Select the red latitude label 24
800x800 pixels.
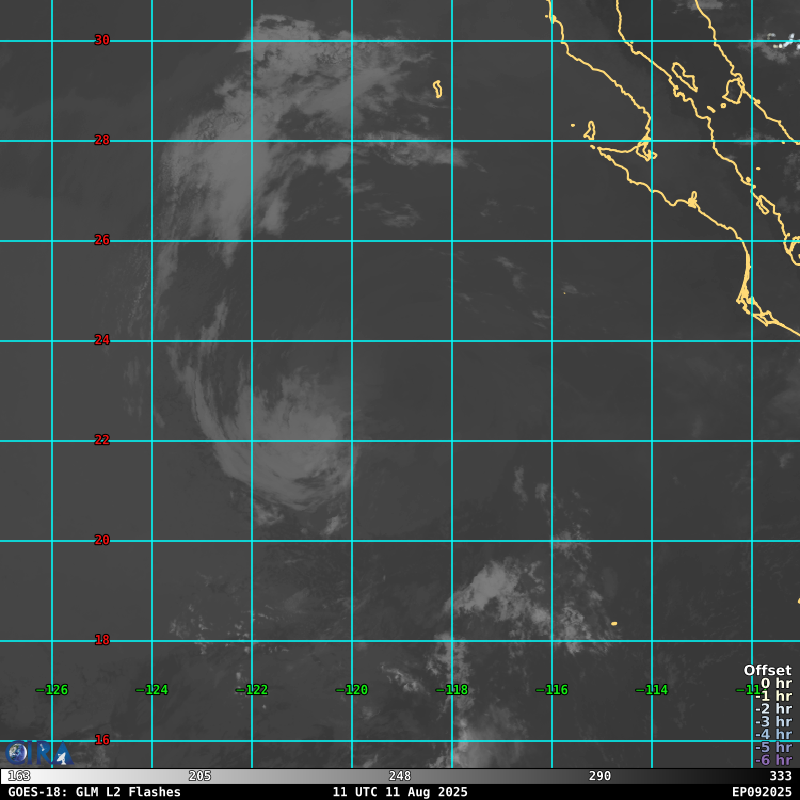point(102,340)
